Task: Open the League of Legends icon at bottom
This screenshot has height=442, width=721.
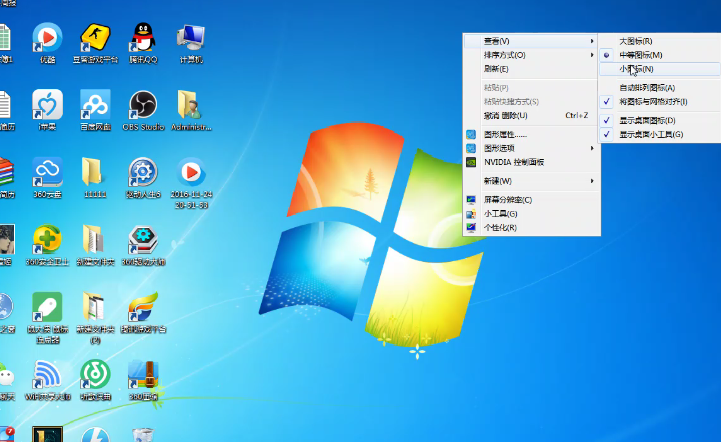Action: pos(47,434)
